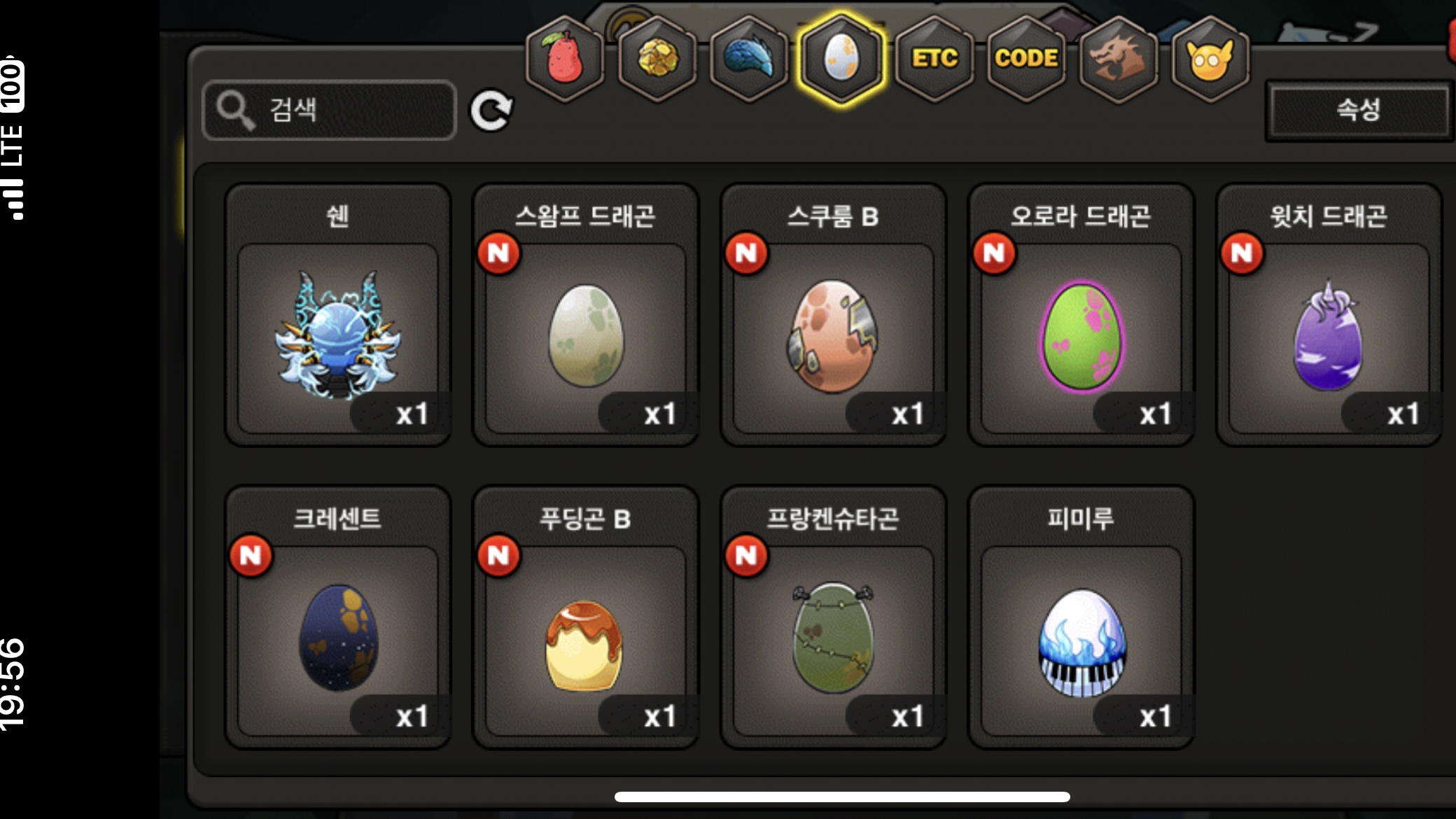
Task: Open the CODE items tab
Action: tap(1026, 59)
